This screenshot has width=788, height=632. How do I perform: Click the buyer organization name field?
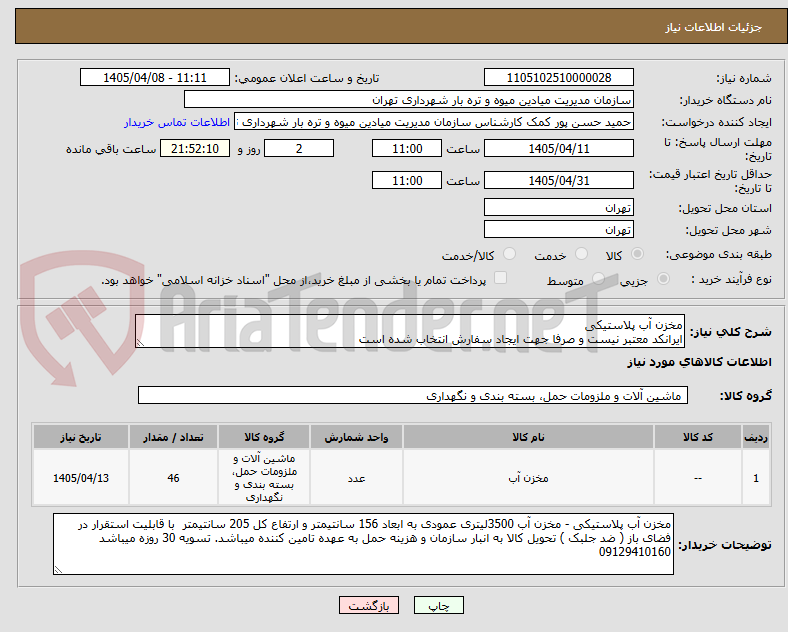(409, 100)
